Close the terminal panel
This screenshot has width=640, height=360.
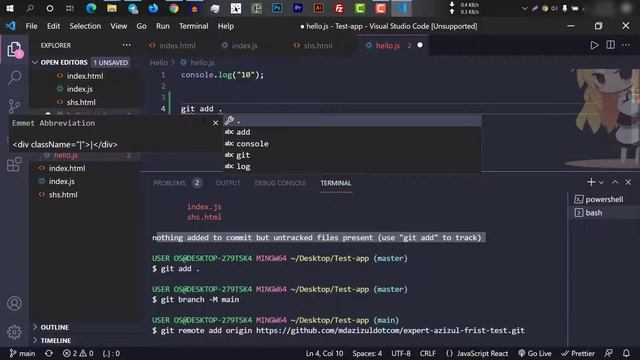[x=628, y=182]
